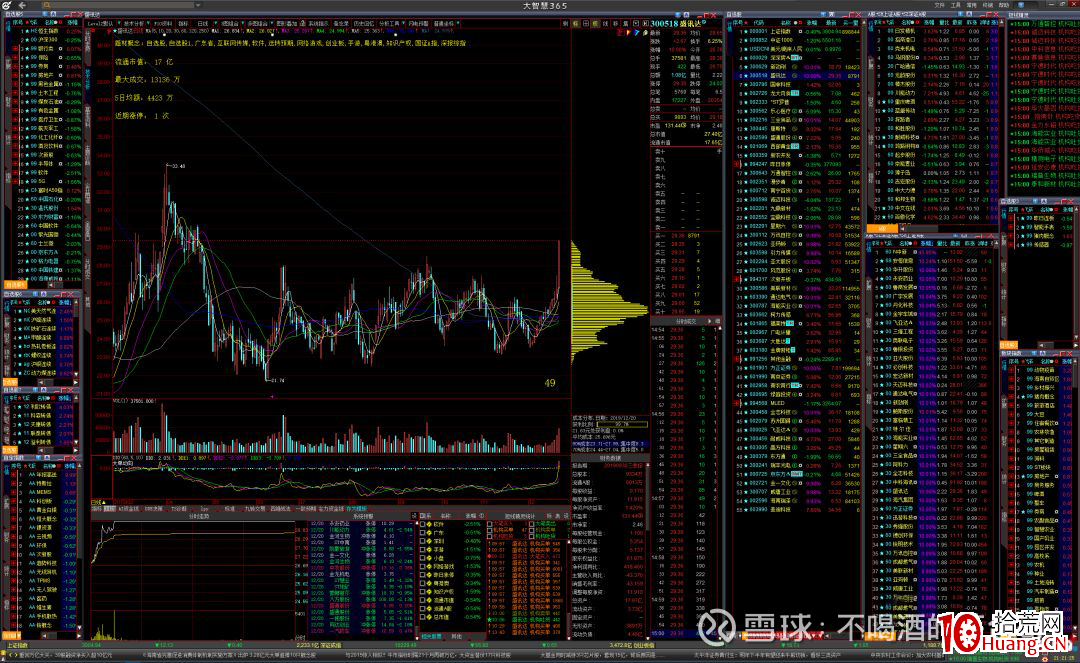Toggle the 大笔卖出 filter checkbox
The height and width of the screenshot is (663, 1080).
click(532, 524)
